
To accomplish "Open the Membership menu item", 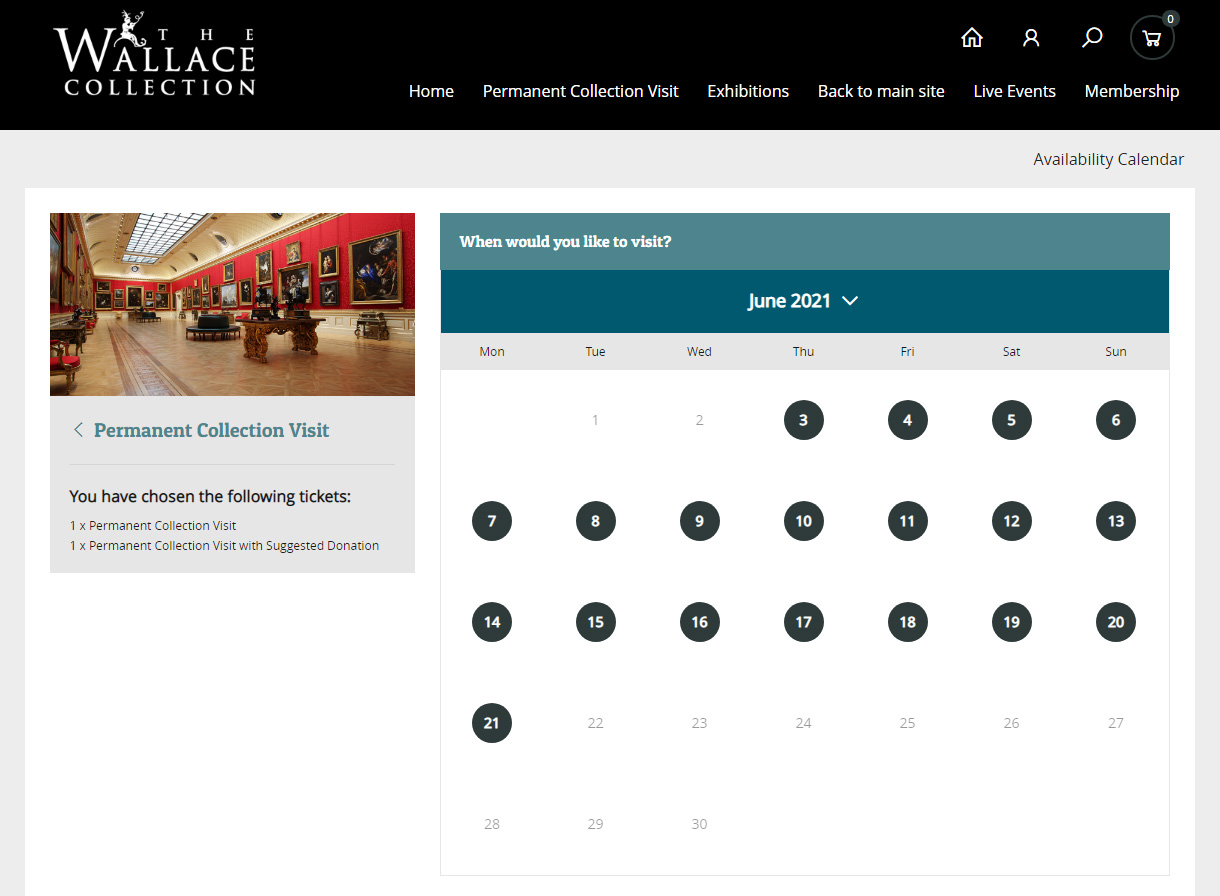I will click(1132, 91).
